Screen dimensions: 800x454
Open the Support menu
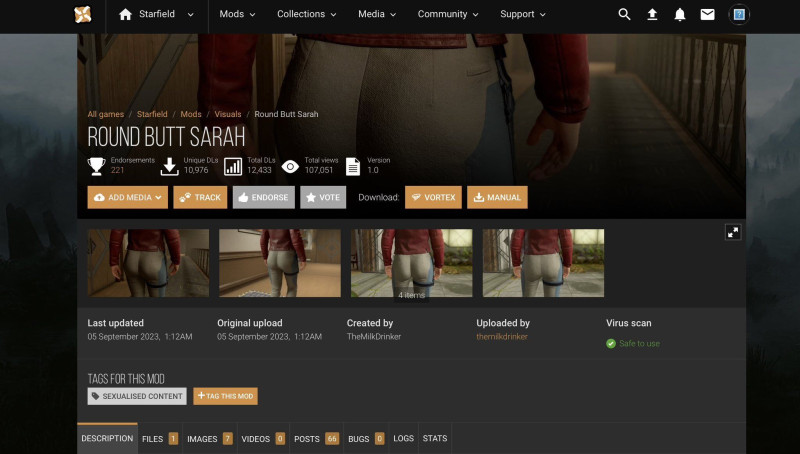522,14
